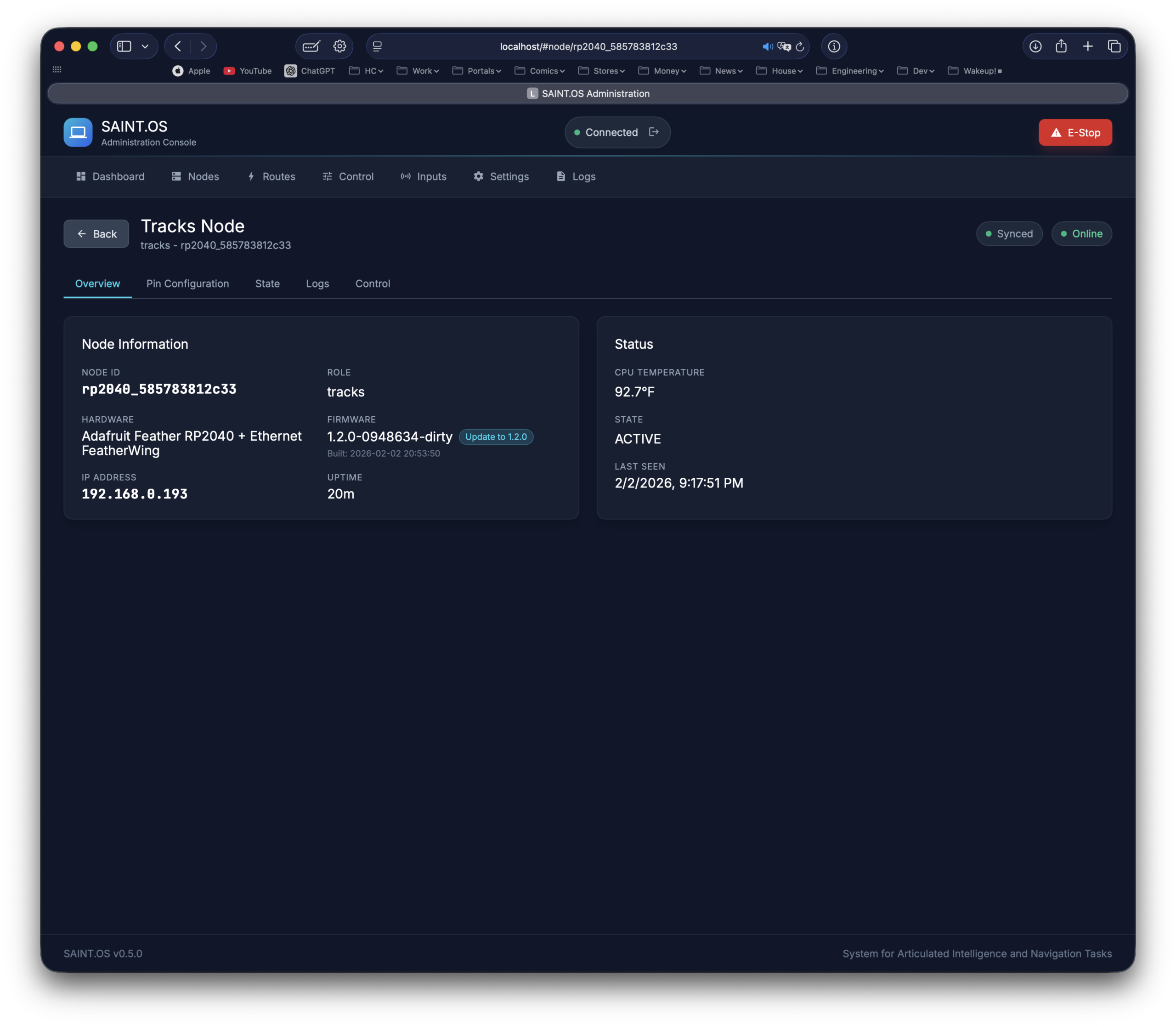Viewport: 1176px width, 1026px height.
Task: Switch to the State tab
Action: (x=267, y=283)
